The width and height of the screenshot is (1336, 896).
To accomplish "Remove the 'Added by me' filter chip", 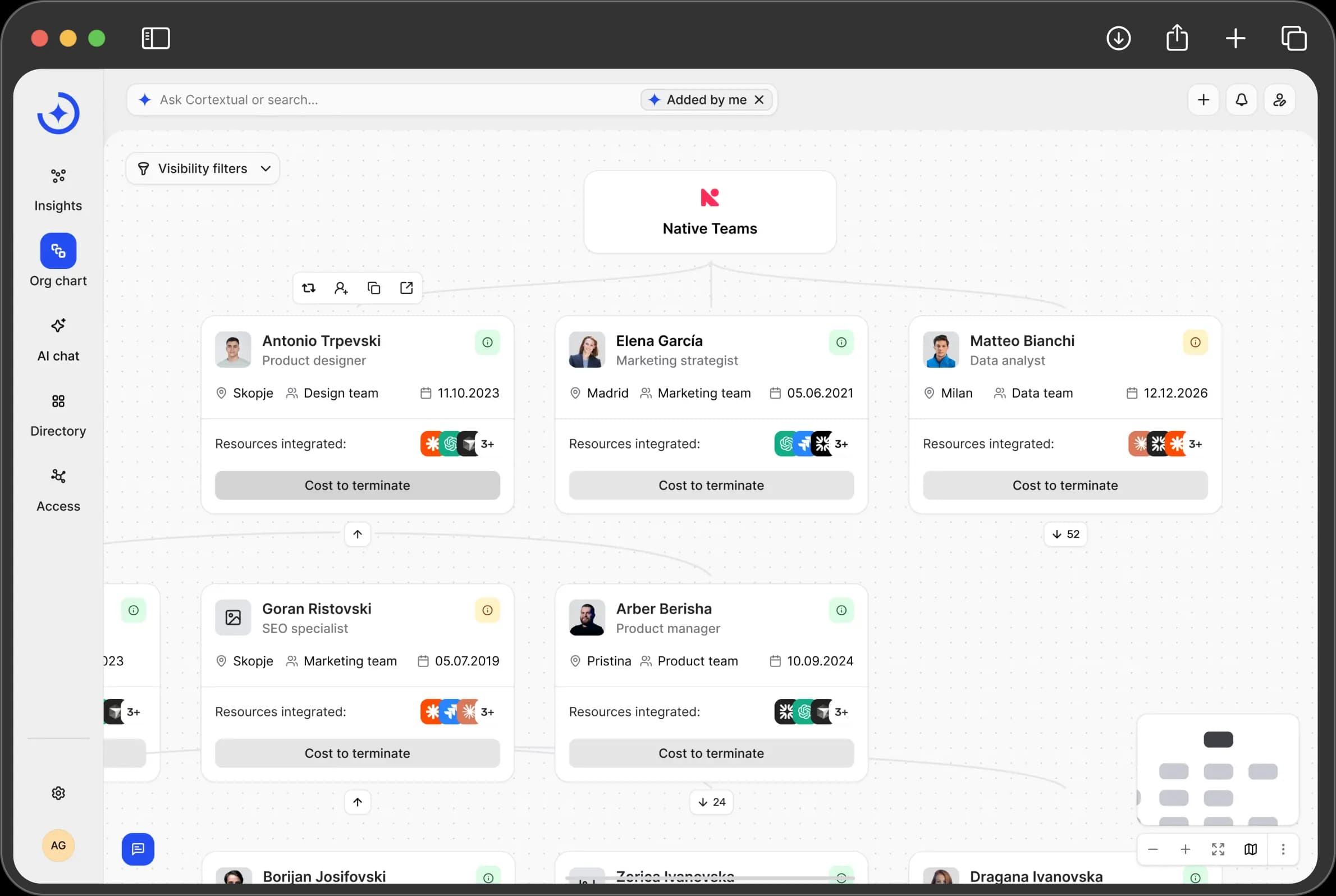I will point(759,99).
